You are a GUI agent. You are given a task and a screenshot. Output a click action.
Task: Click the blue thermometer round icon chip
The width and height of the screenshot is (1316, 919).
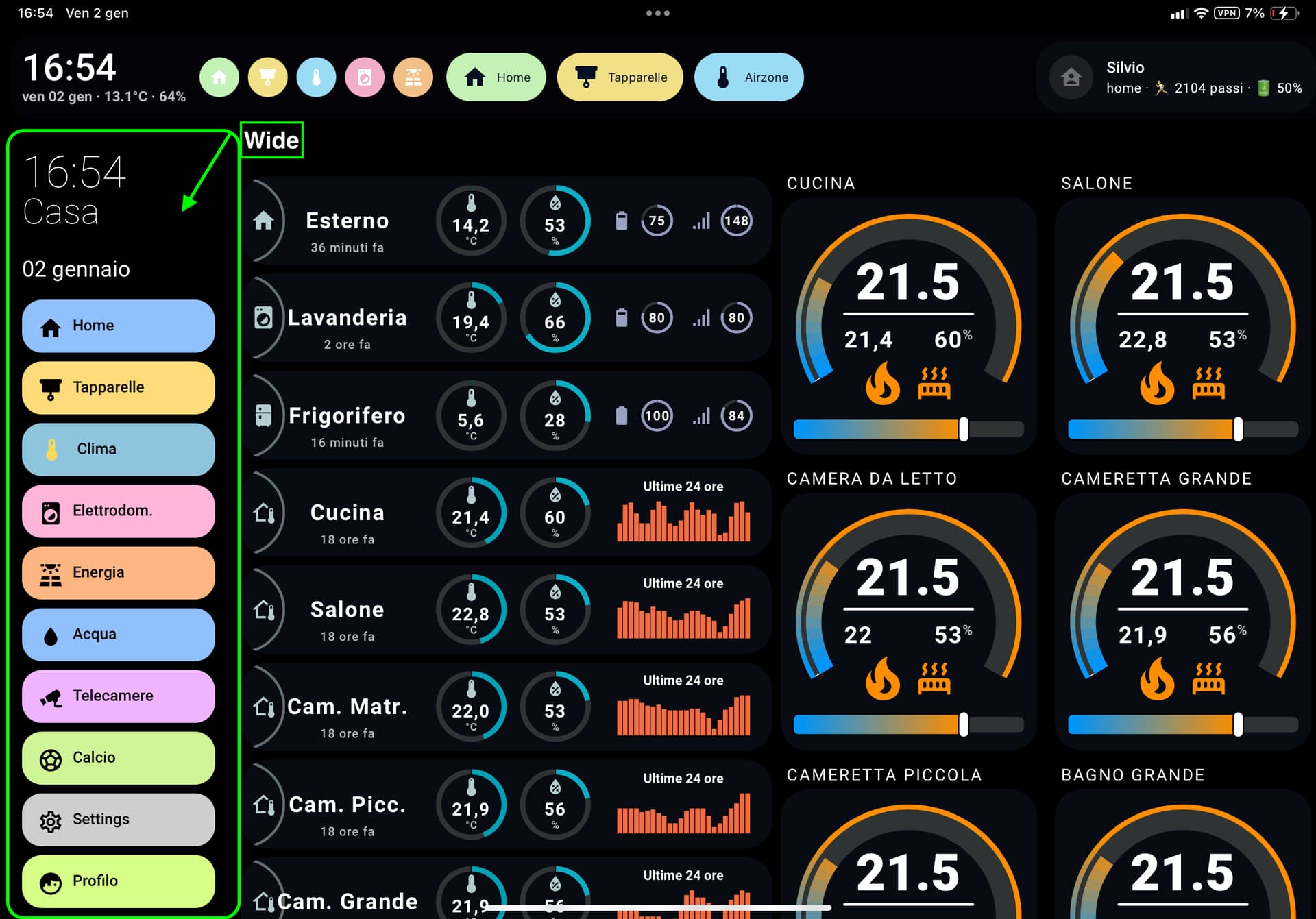[316, 77]
